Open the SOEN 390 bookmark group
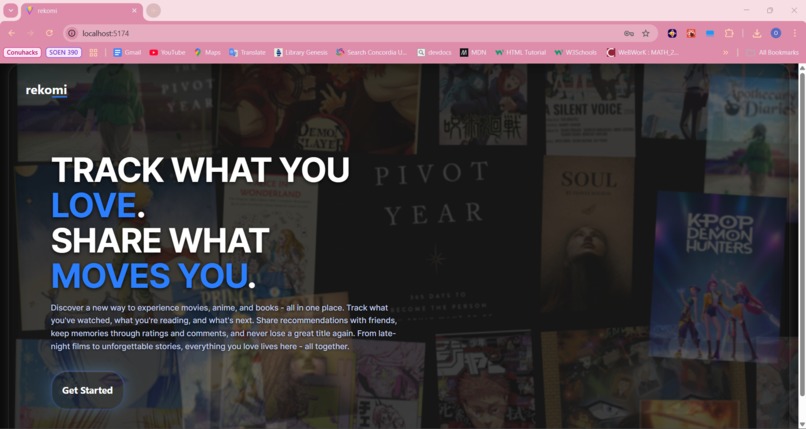 [64, 52]
